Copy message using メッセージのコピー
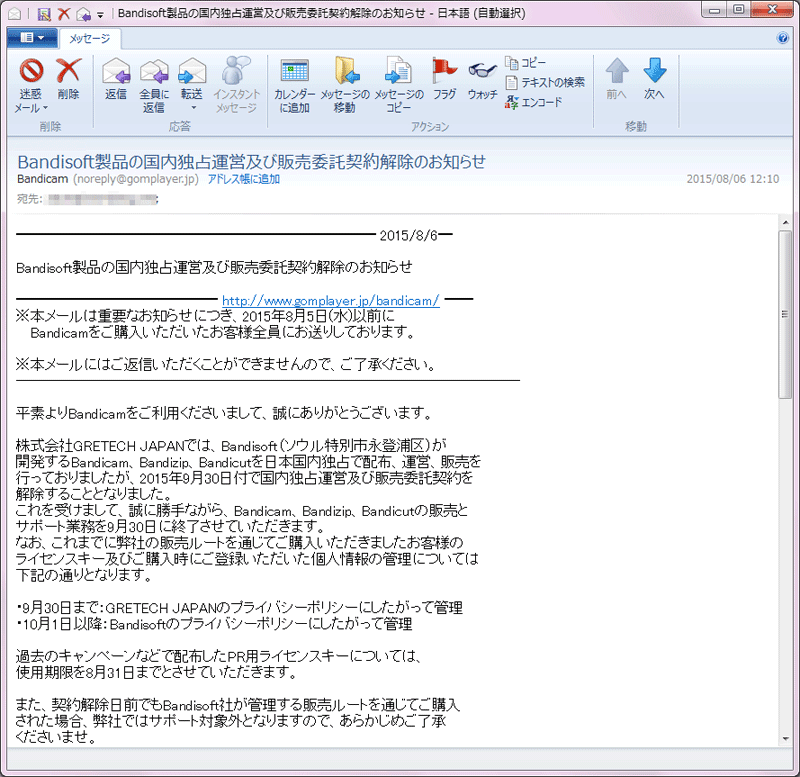The image size is (800, 777). point(398,85)
